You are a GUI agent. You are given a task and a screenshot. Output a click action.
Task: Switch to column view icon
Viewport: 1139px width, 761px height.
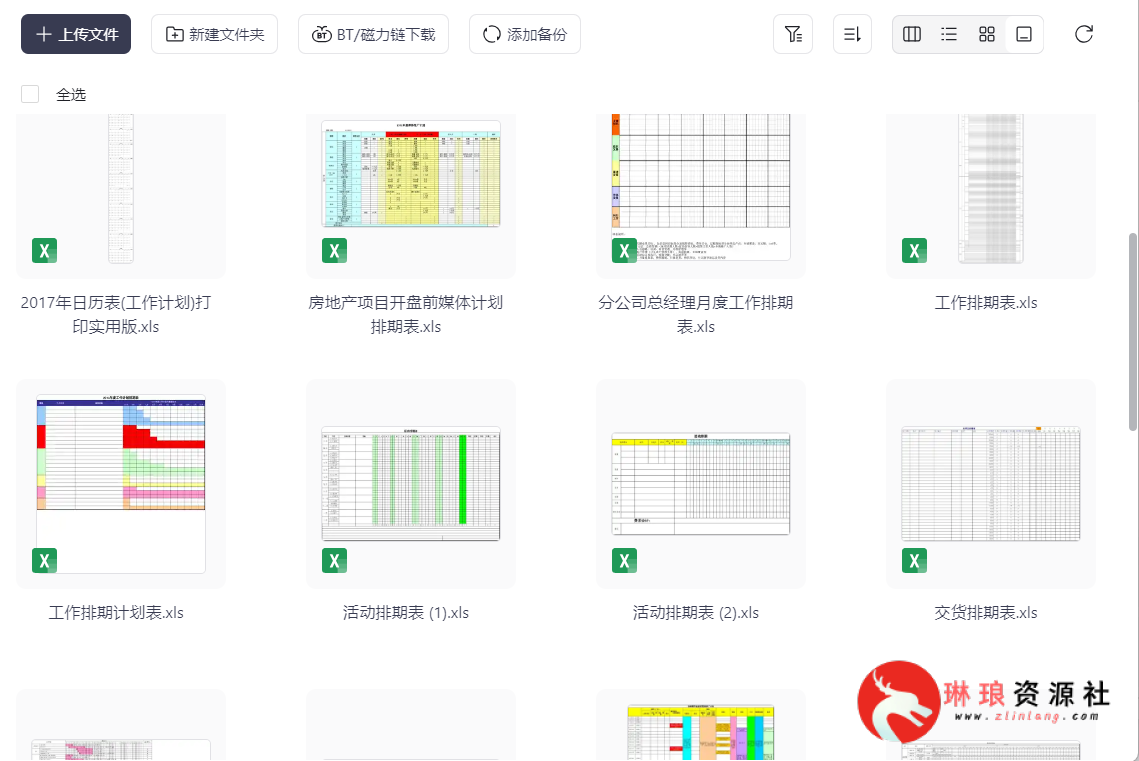point(912,34)
